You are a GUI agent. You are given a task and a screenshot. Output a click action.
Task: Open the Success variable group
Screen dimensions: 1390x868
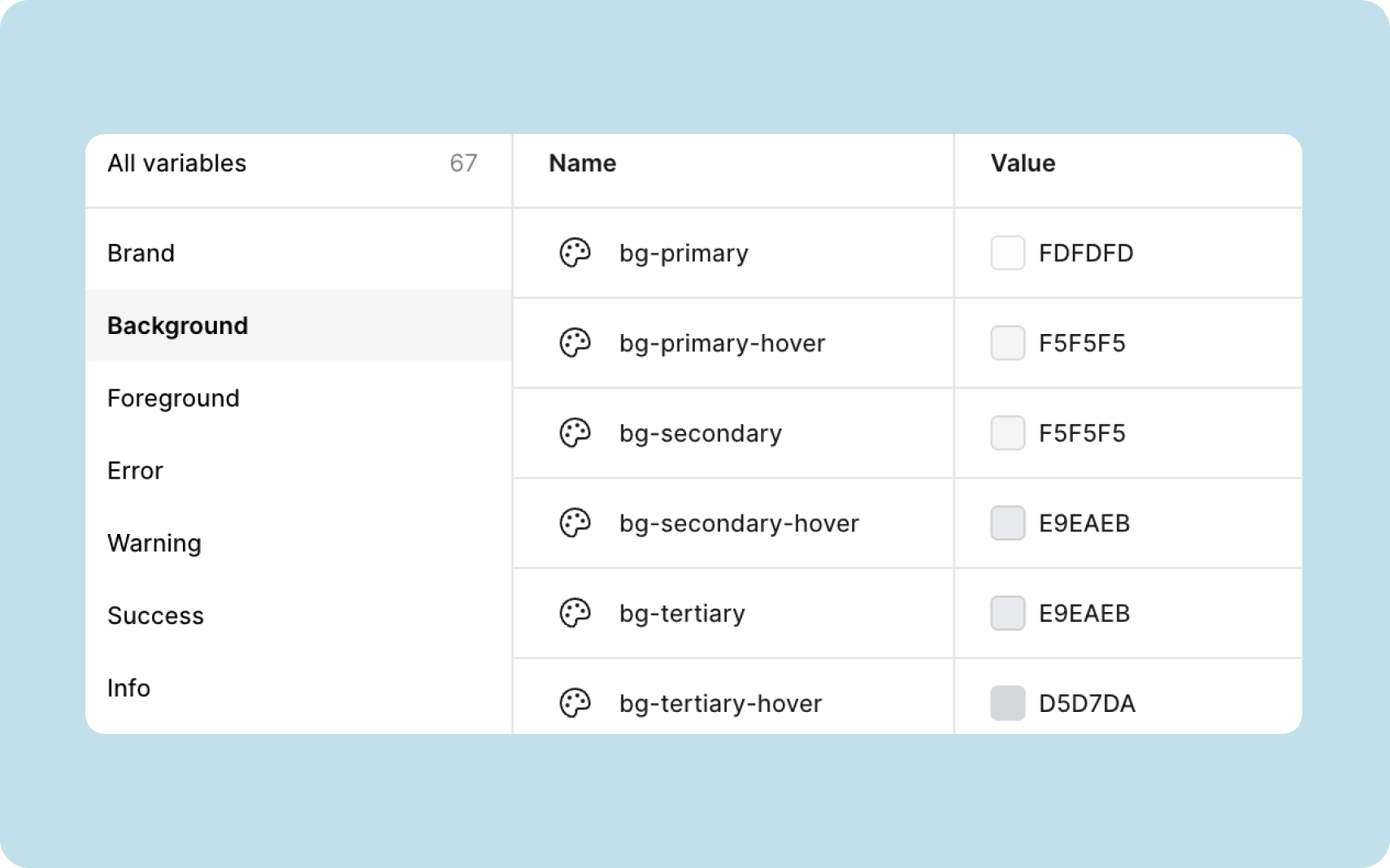(x=298, y=615)
